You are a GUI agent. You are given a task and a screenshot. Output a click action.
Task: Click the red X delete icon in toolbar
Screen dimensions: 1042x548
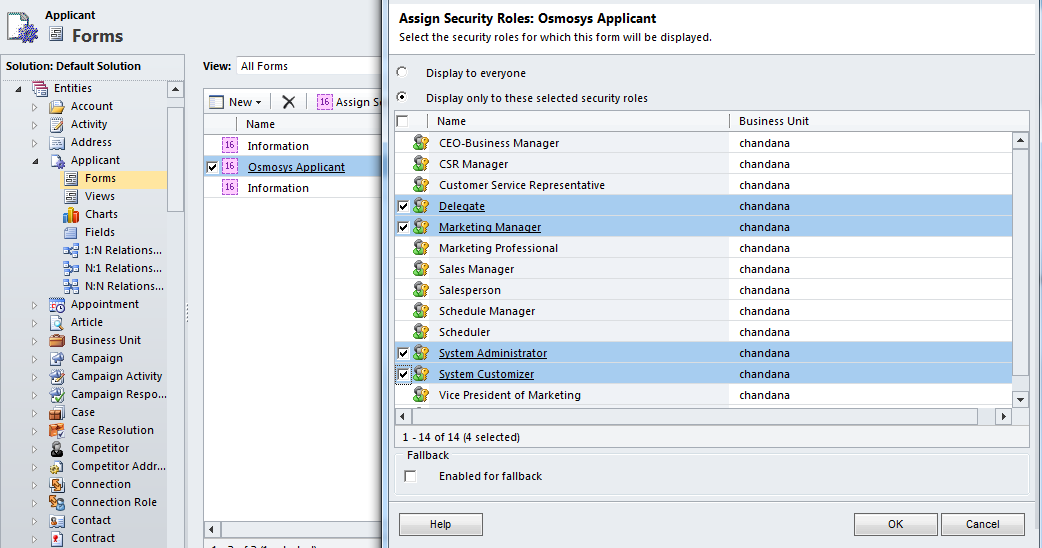(x=288, y=102)
